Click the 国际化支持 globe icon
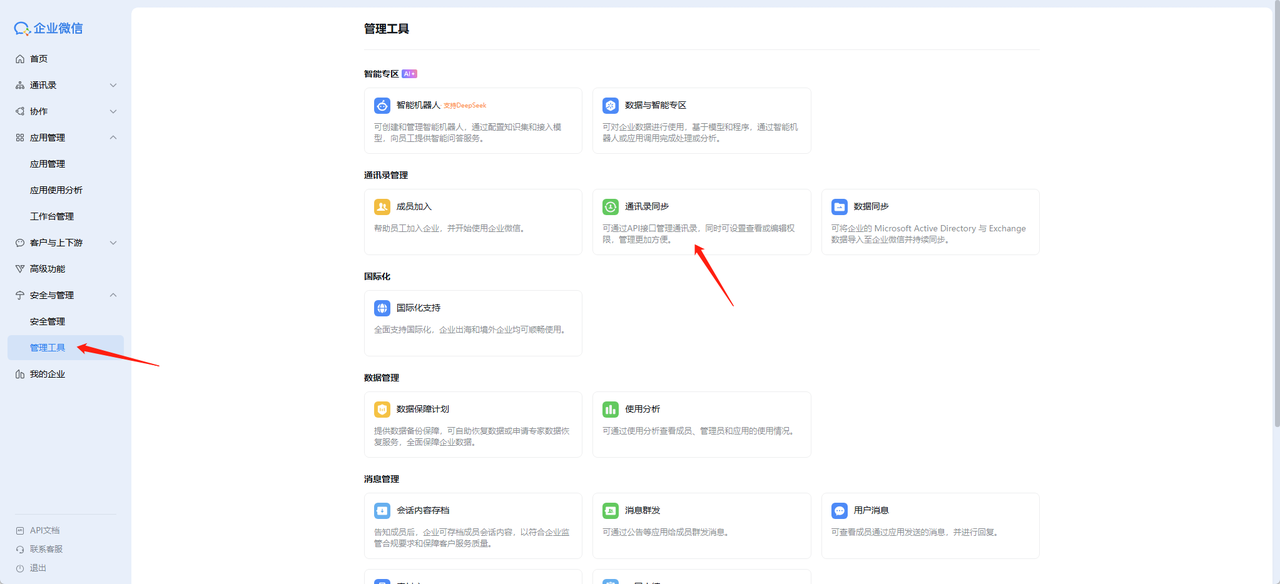Image resolution: width=1280 pixels, height=584 pixels. [382, 308]
